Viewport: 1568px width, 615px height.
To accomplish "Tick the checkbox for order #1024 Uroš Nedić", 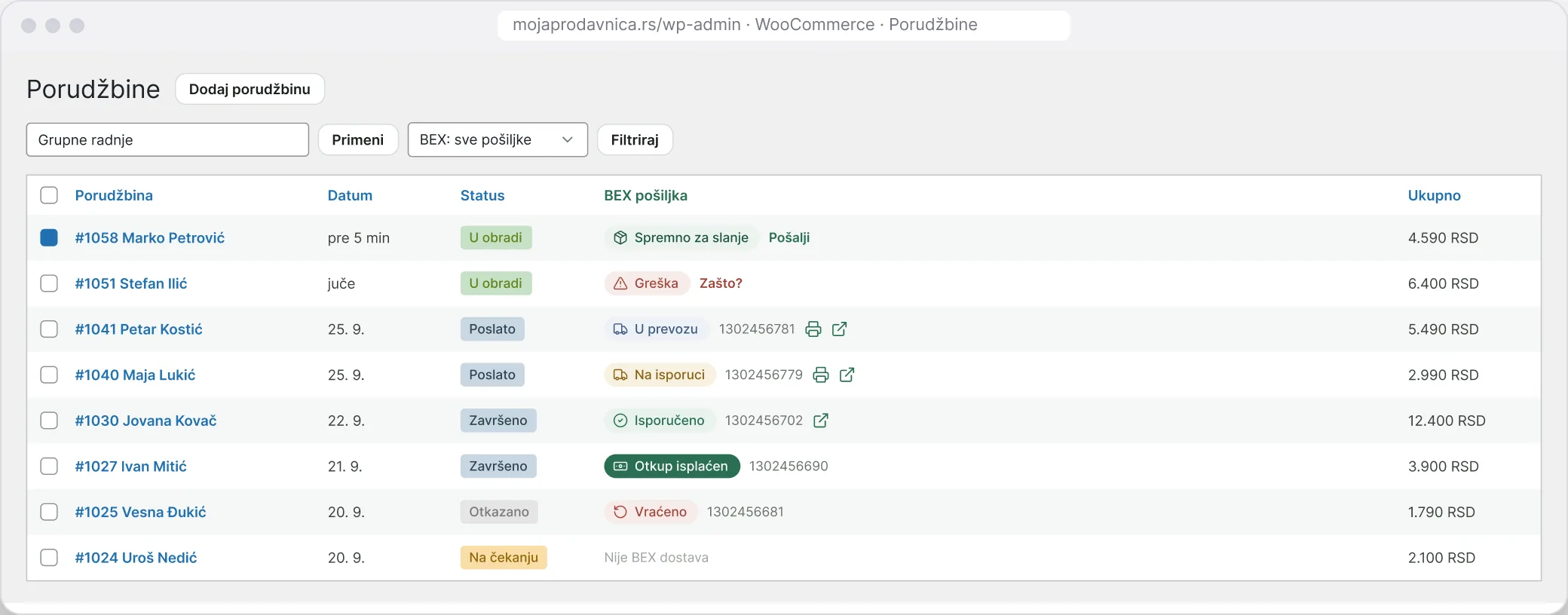I will coord(49,558).
